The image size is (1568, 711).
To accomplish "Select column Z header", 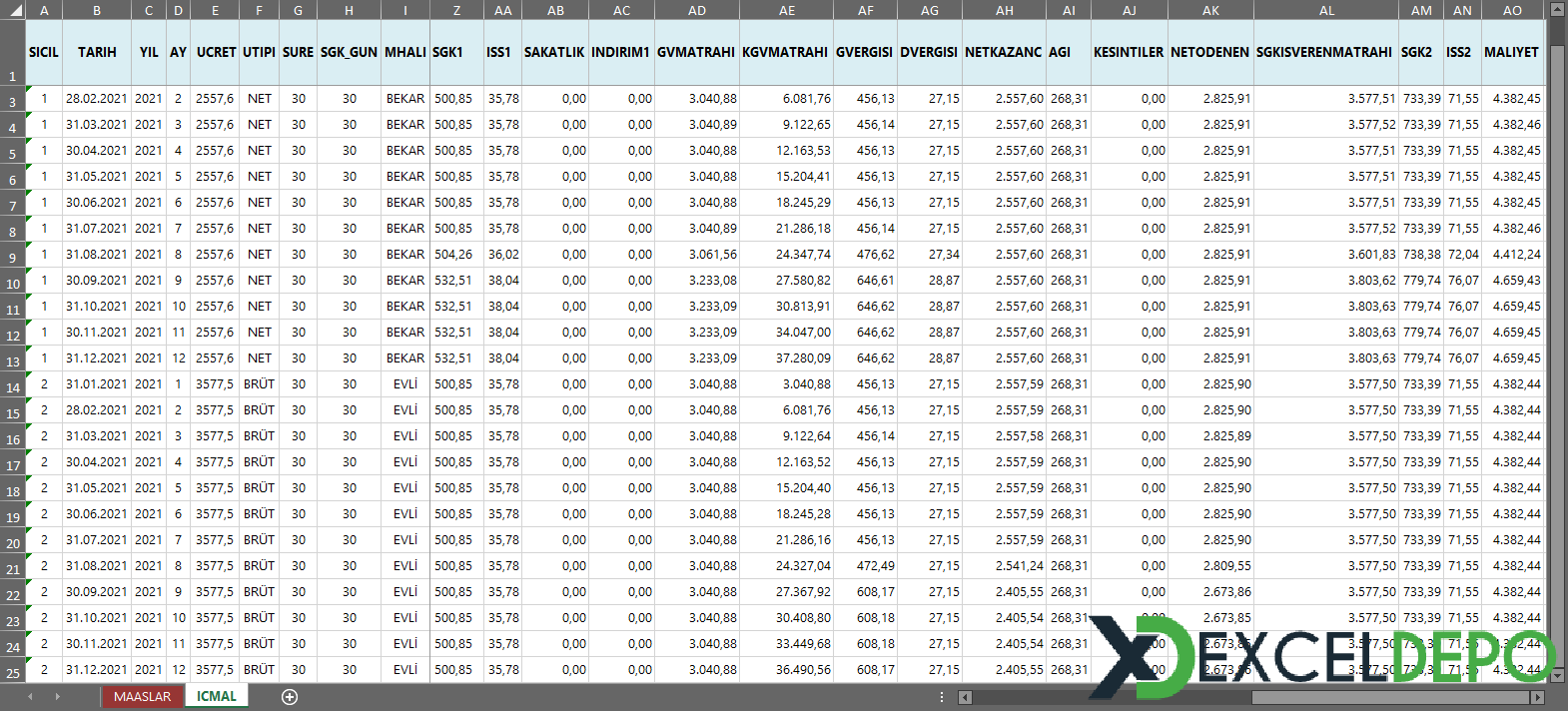I will [456, 10].
